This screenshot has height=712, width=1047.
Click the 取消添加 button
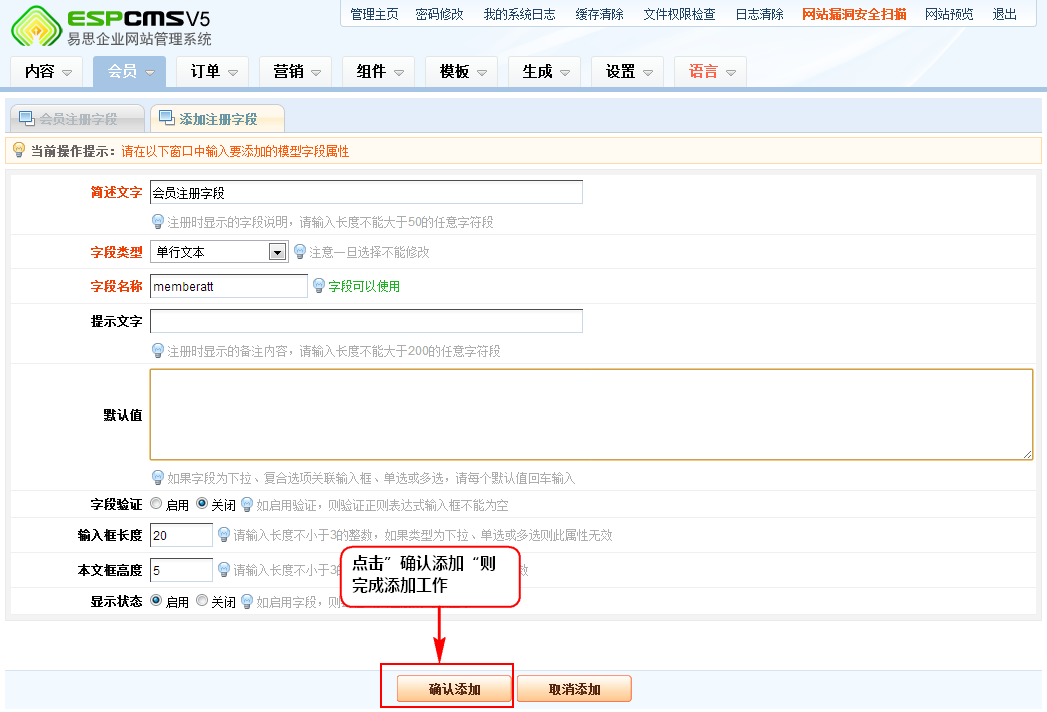pos(574,689)
